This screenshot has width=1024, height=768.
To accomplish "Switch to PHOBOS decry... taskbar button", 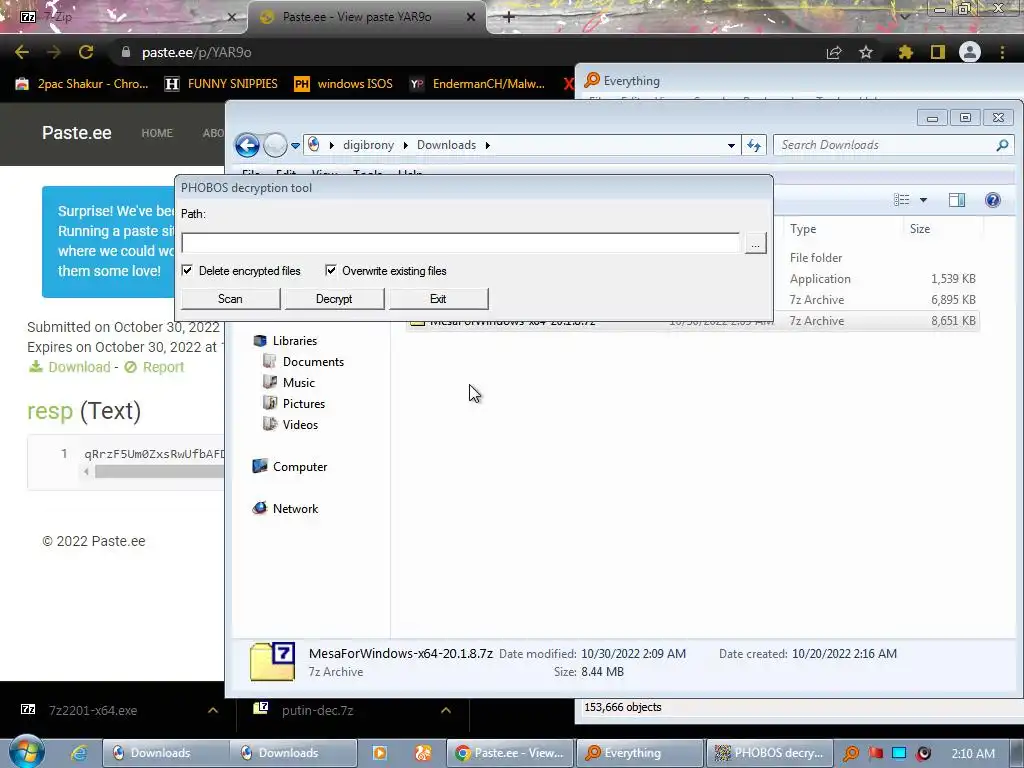I will (770, 753).
